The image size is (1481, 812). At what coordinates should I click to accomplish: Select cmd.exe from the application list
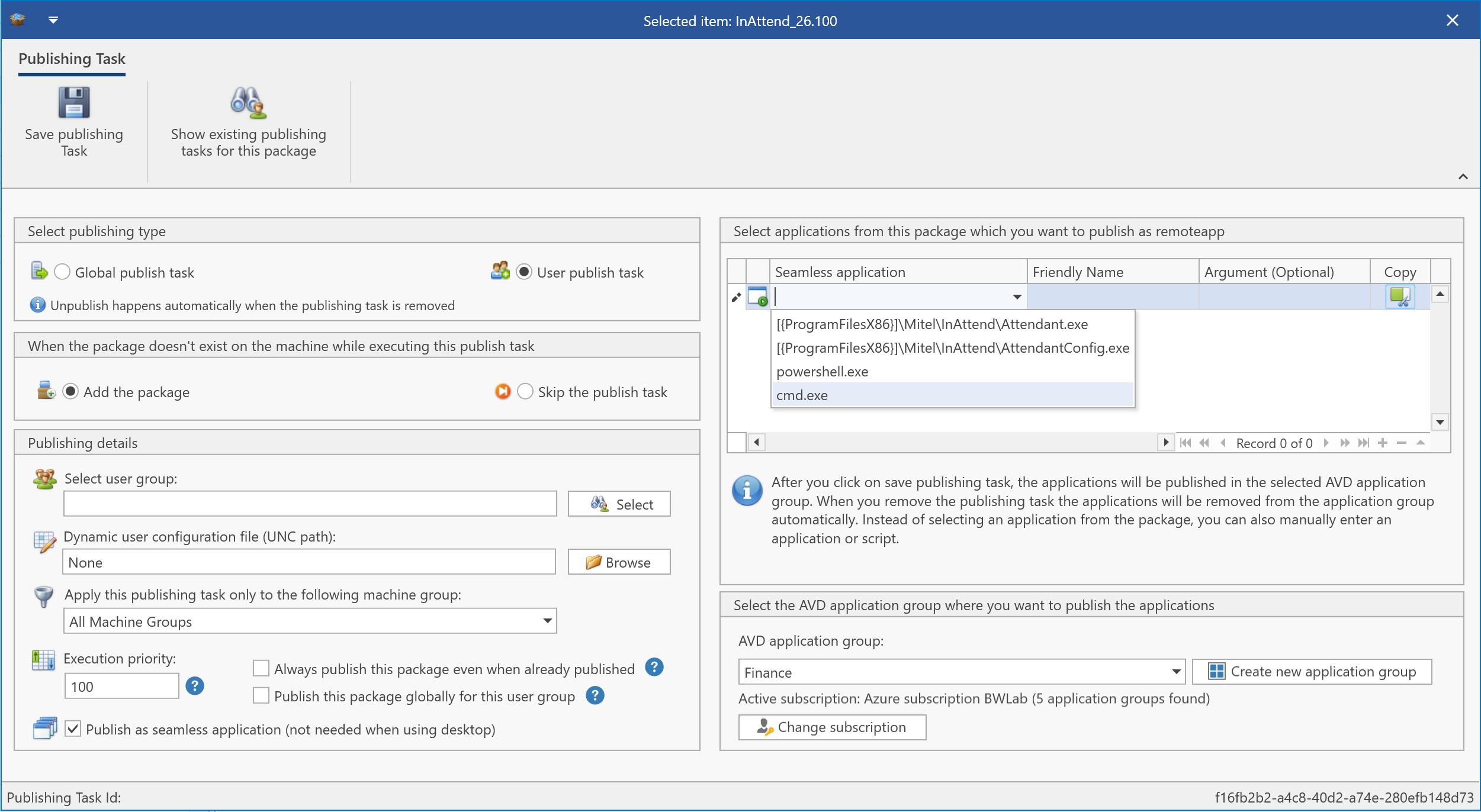click(x=802, y=395)
